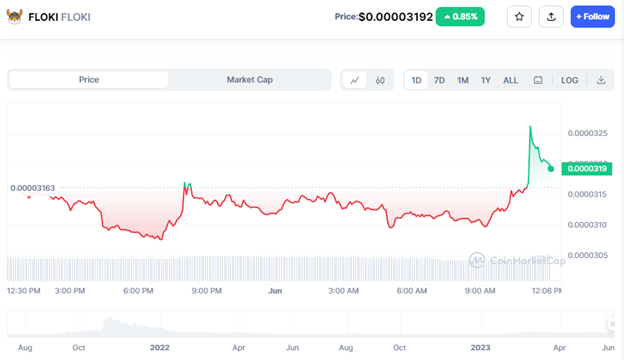
Task: Click the current price dot on chart
Action: coord(551,169)
